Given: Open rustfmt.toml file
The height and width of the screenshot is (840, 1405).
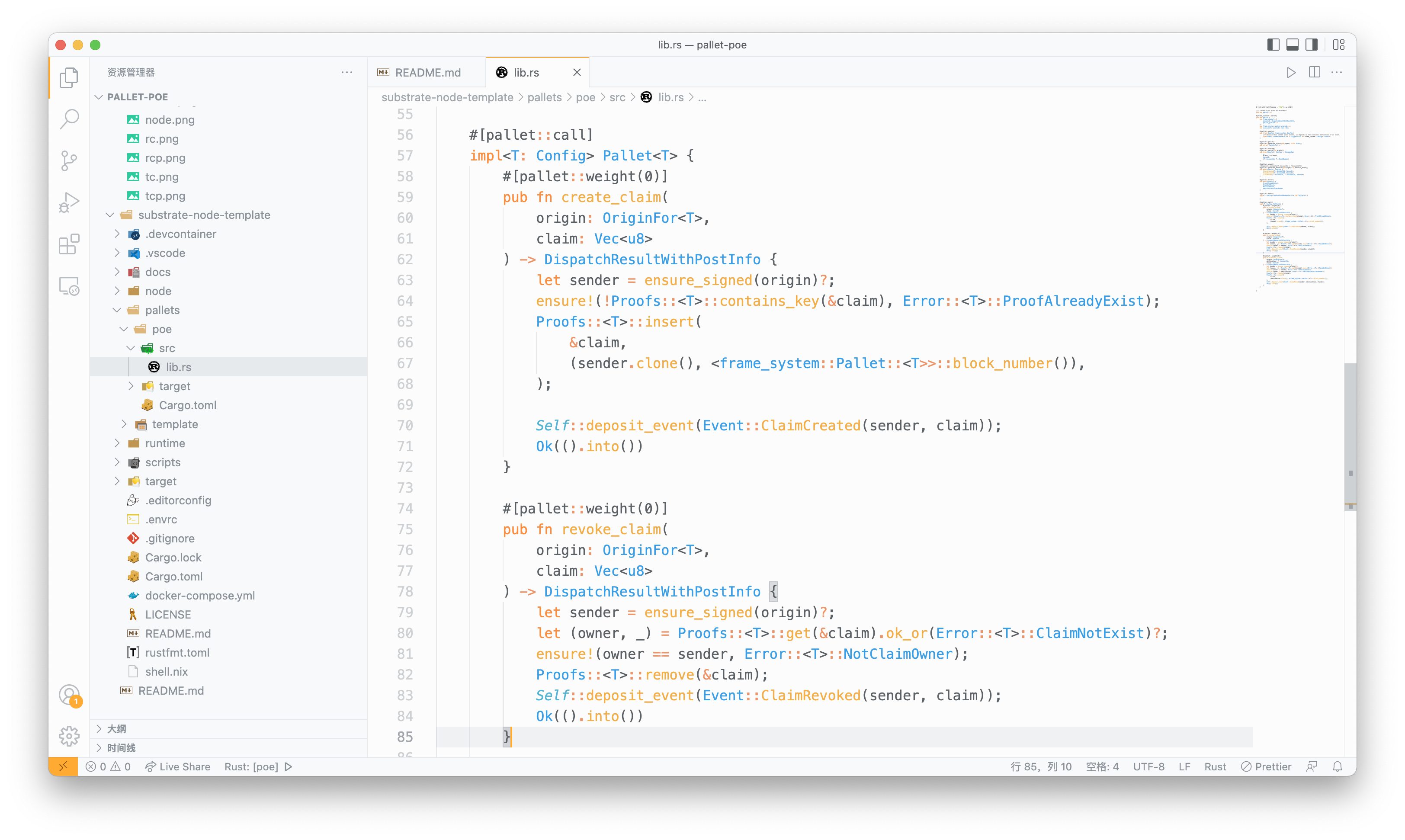Looking at the screenshot, I should pos(228,653).
